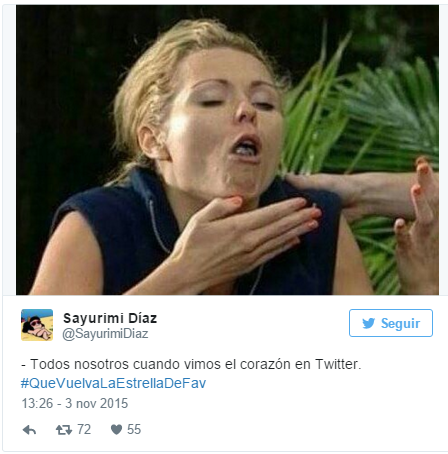Reply to the tweet with arrow icon
This screenshot has height=454, width=448.
coord(29,430)
